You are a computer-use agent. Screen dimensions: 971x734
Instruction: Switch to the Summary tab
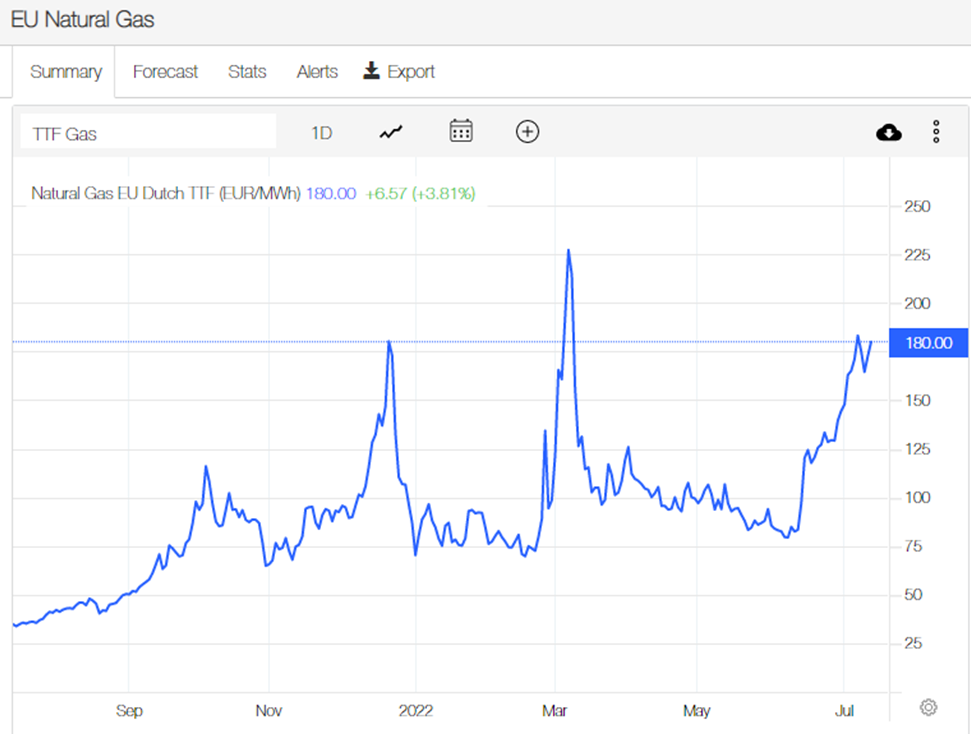click(66, 72)
